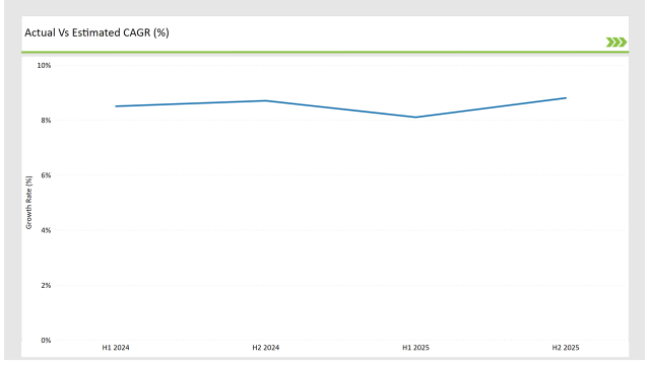Viewport: 650px width, 365px height.
Task: Click the green triple-chevron arrow icon
Action: click(x=616, y=42)
